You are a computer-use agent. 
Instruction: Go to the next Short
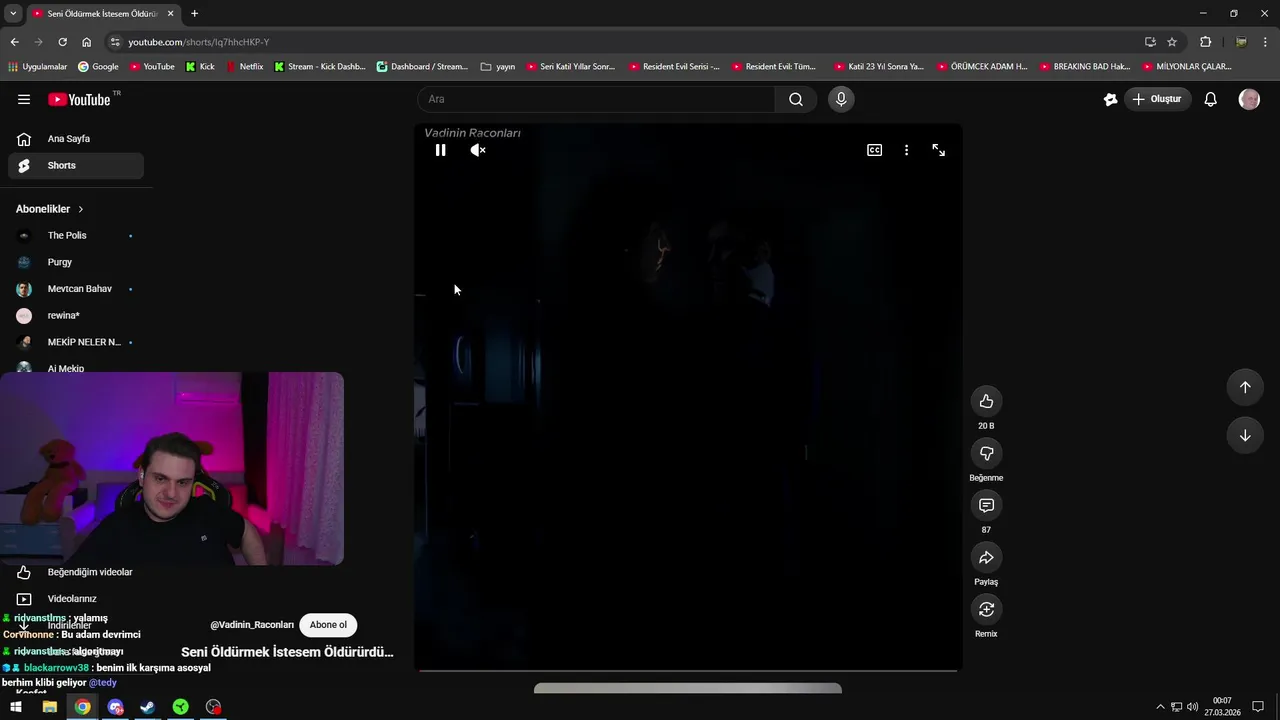(x=1245, y=435)
